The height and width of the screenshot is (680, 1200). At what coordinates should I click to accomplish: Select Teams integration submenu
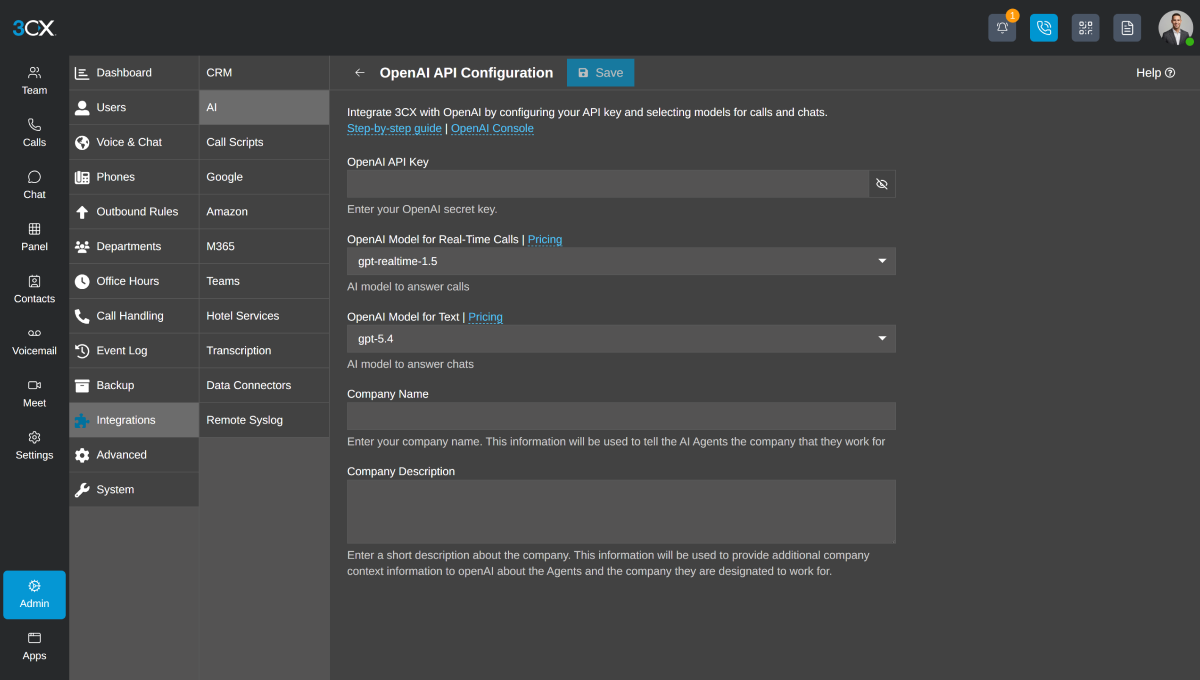264,281
